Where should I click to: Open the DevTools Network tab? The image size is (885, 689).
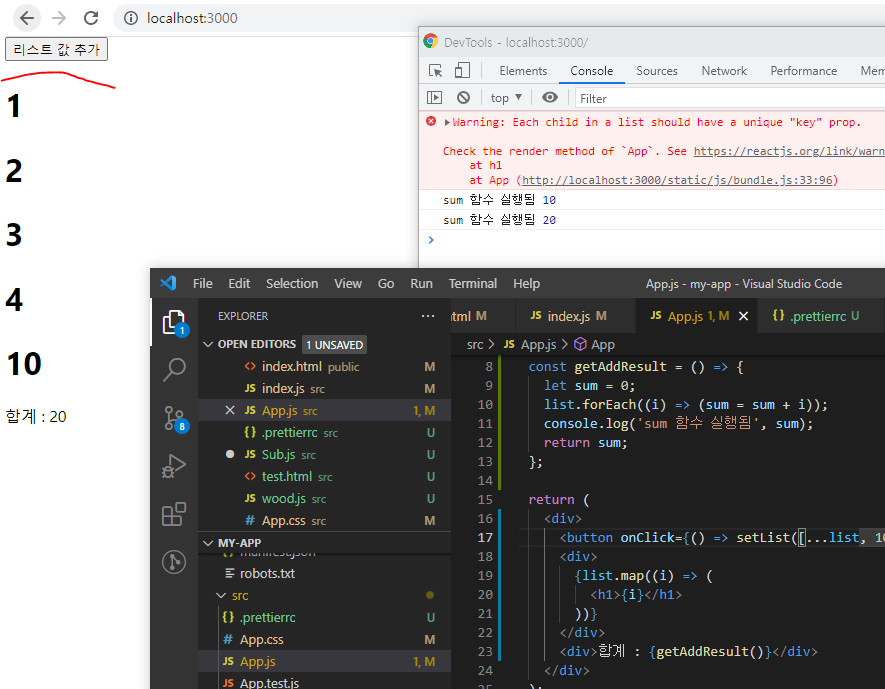(724, 71)
